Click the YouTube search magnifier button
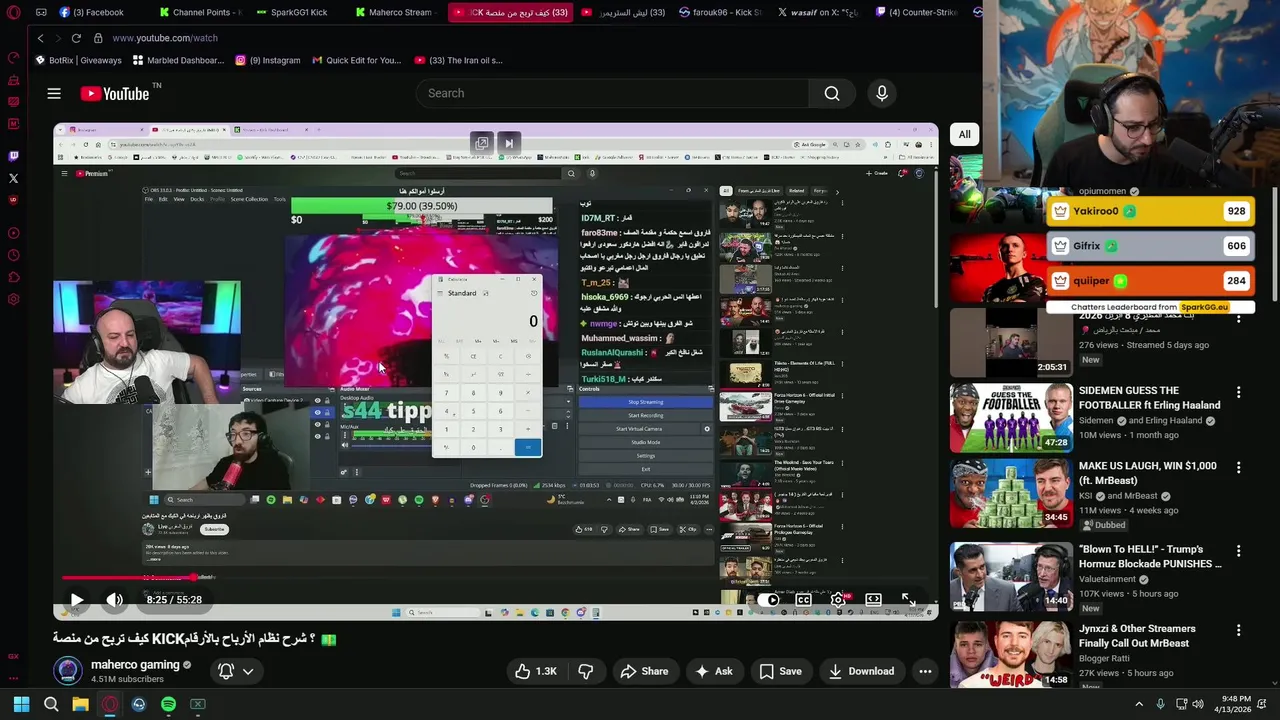The width and height of the screenshot is (1280, 720). tap(832, 93)
